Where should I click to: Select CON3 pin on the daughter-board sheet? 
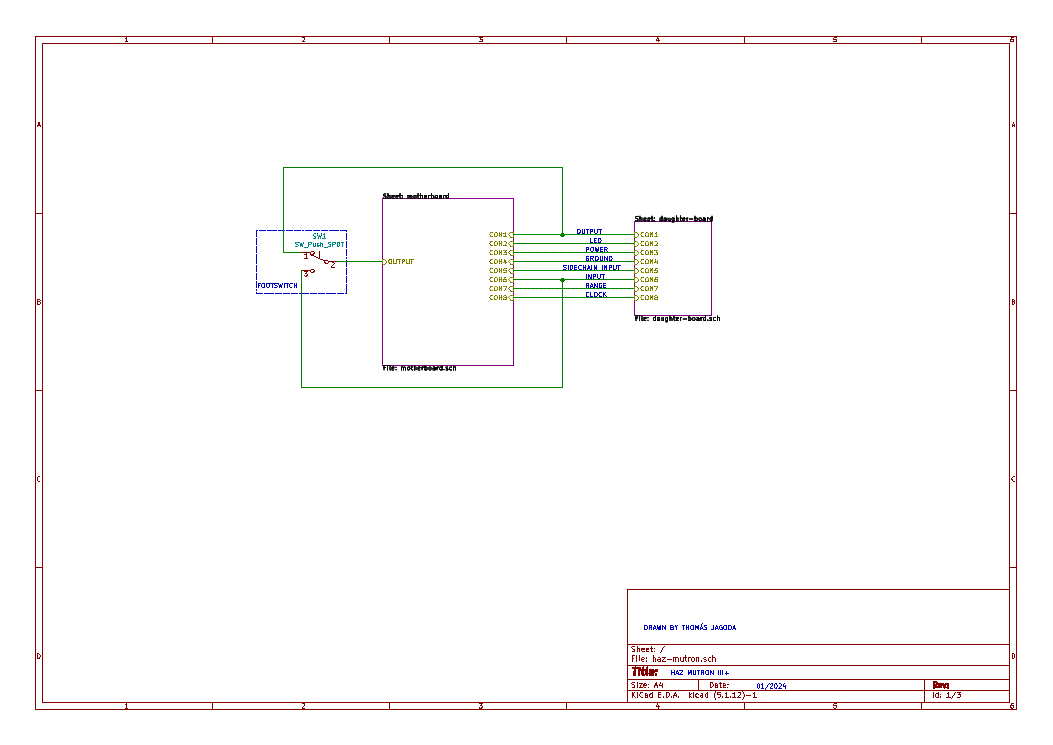coord(647,253)
